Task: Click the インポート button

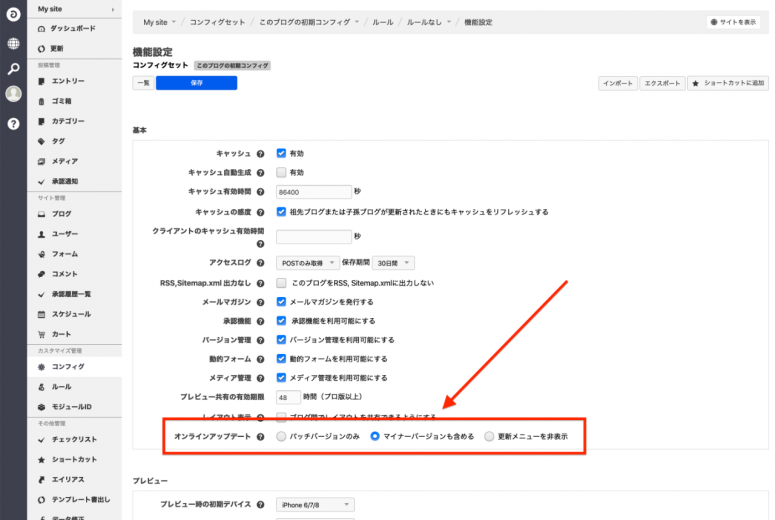Action: coord(617,83)
